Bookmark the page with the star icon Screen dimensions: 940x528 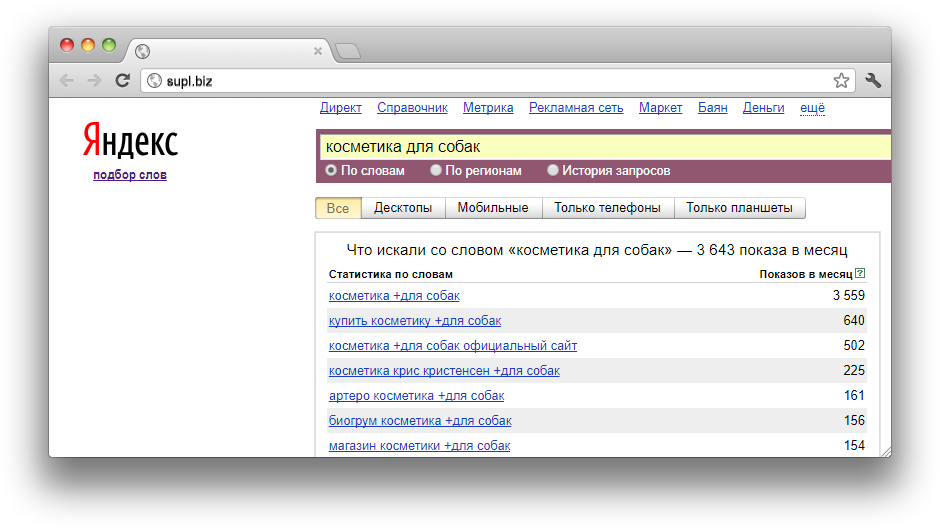pyautogui.click(x=841, y=80)
